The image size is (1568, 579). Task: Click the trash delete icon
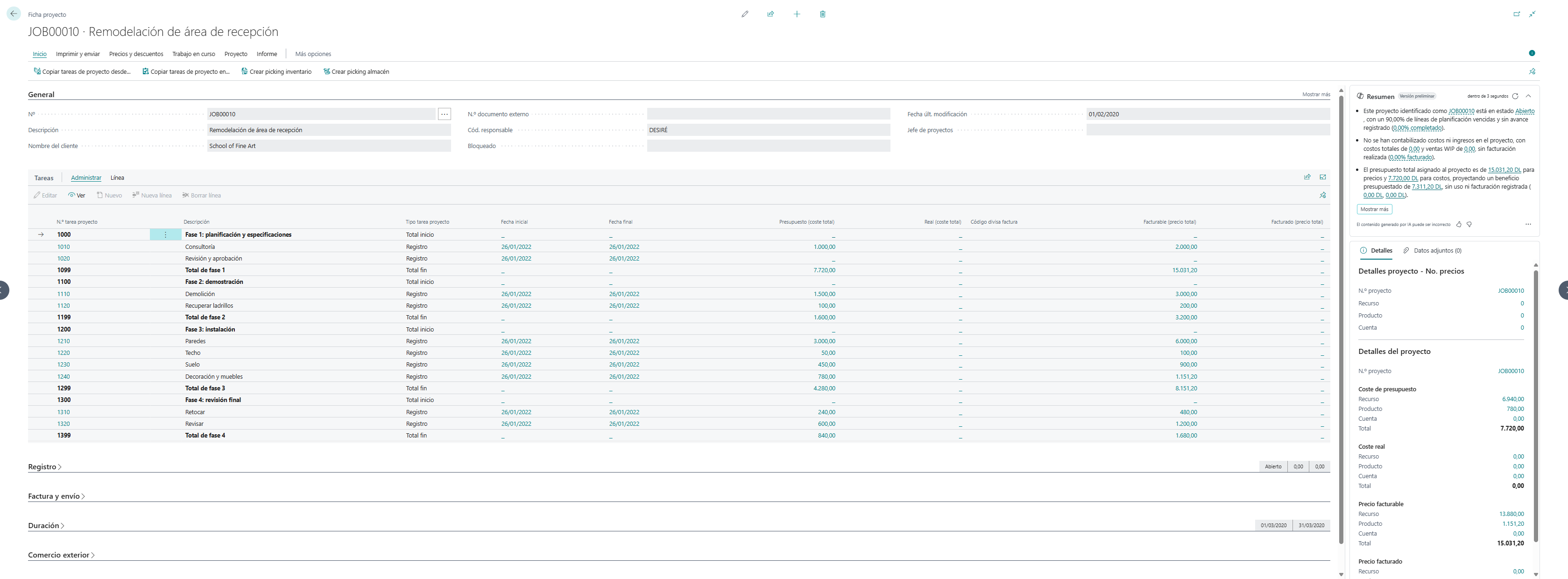pos(822,14)
